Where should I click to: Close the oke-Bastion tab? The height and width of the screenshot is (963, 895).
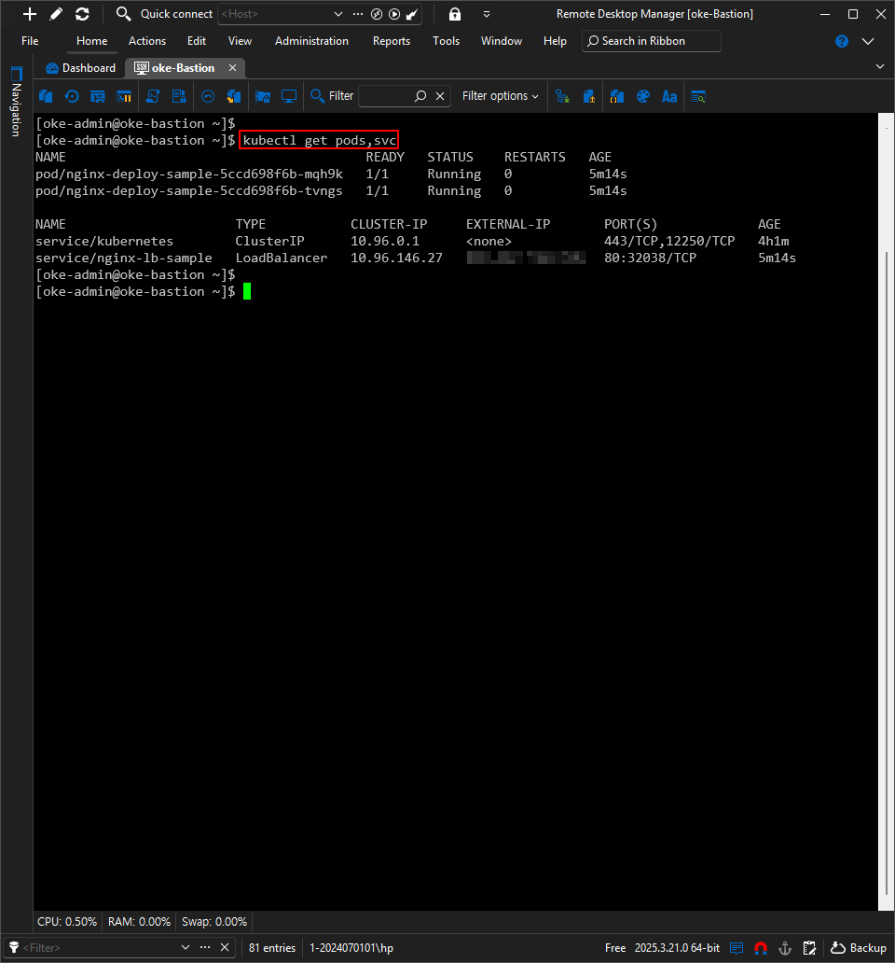click(233, 68)
